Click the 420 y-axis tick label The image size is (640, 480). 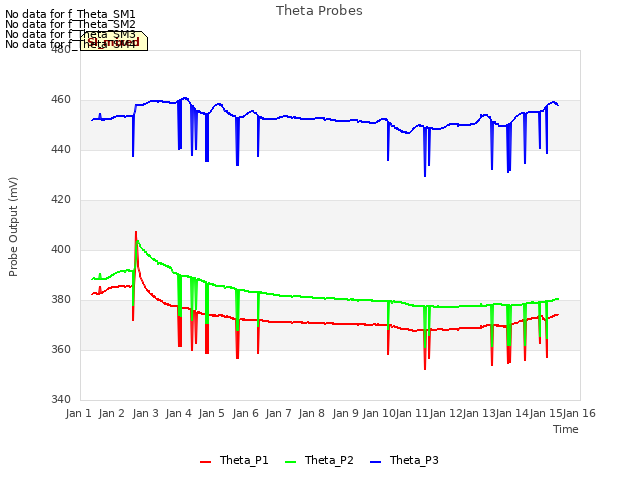(61, 200)
